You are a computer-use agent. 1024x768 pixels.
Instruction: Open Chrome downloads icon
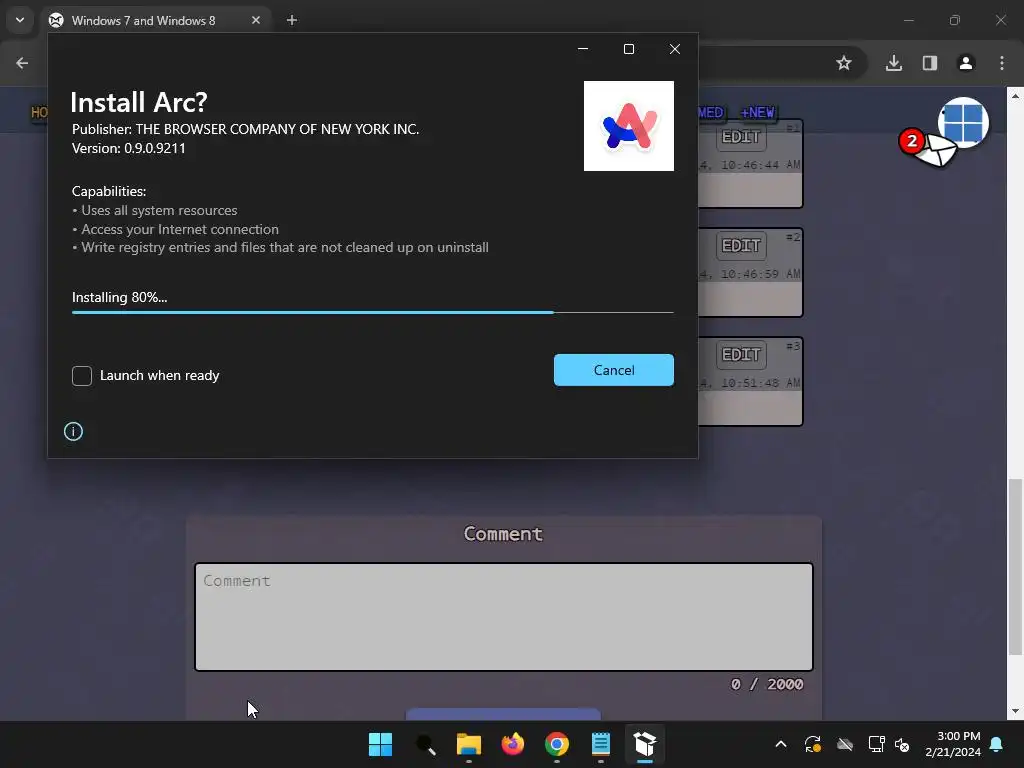[893, 63]
